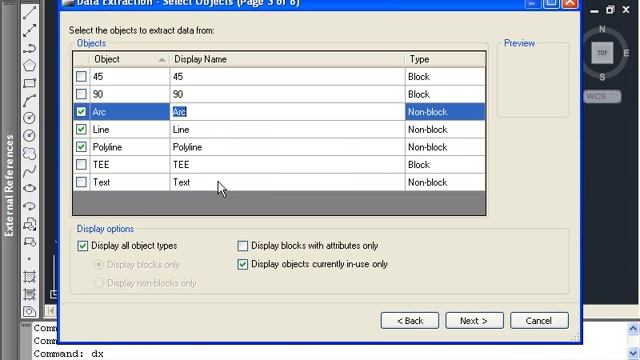The image size is (640, 360).
Task: Select the Polyline display name cell
Action: coord(287,147)
